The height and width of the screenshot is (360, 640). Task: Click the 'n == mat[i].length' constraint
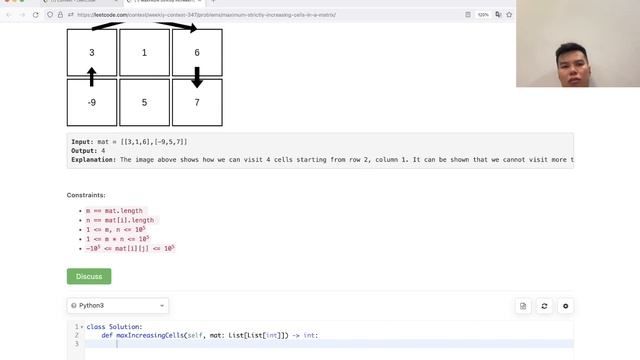(120, 220)
